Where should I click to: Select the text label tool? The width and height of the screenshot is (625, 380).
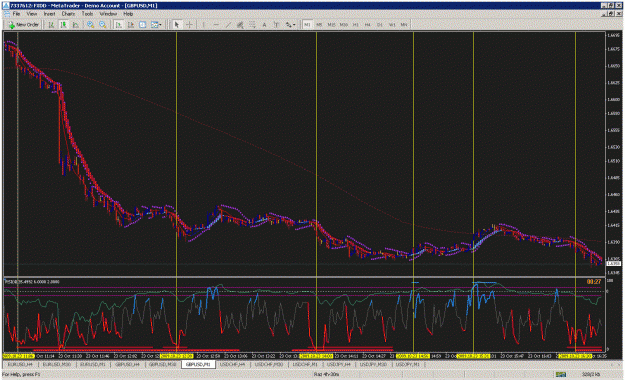(276, 25)
